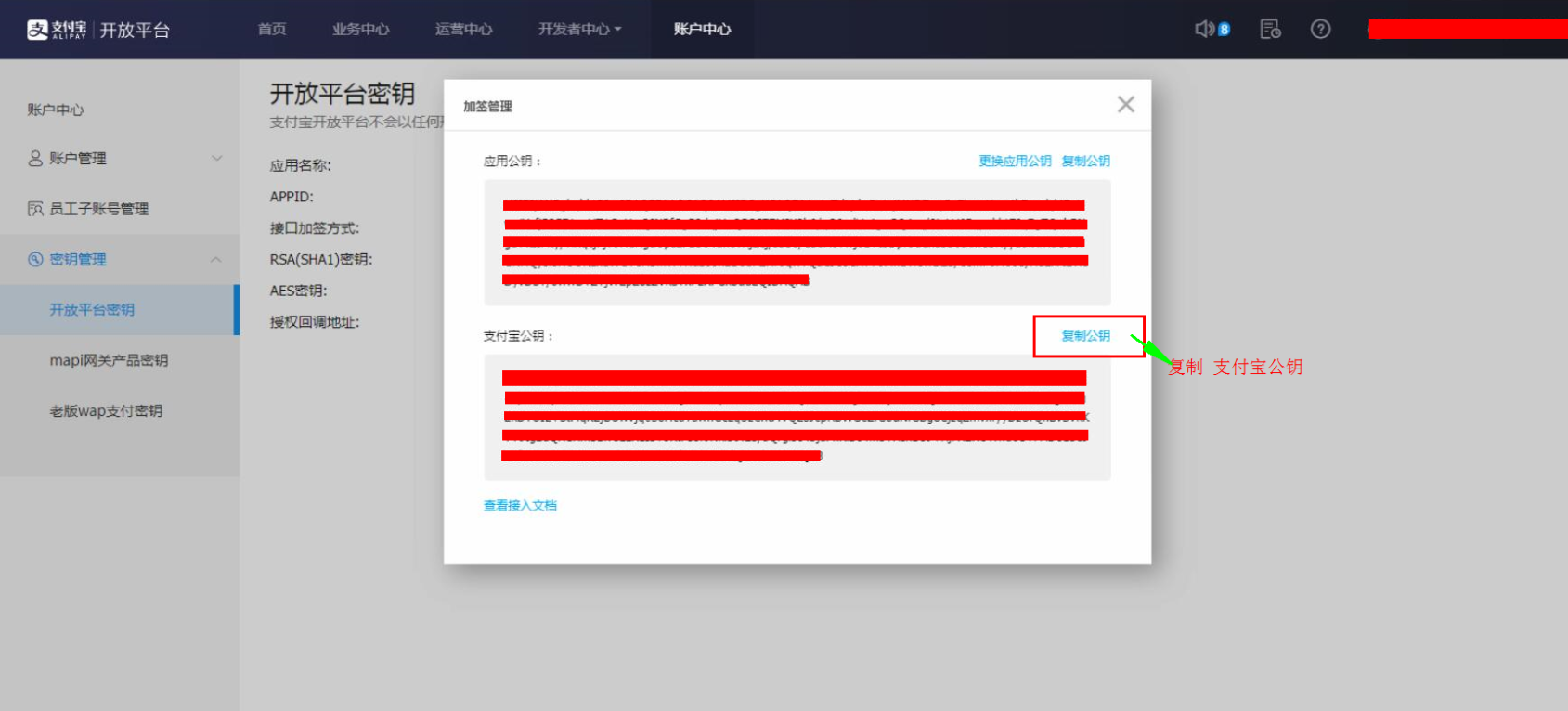This screenshot has width=1568, height=711.
Task: Click the 账户管理 person icon
Action: [x=35, y=159]
